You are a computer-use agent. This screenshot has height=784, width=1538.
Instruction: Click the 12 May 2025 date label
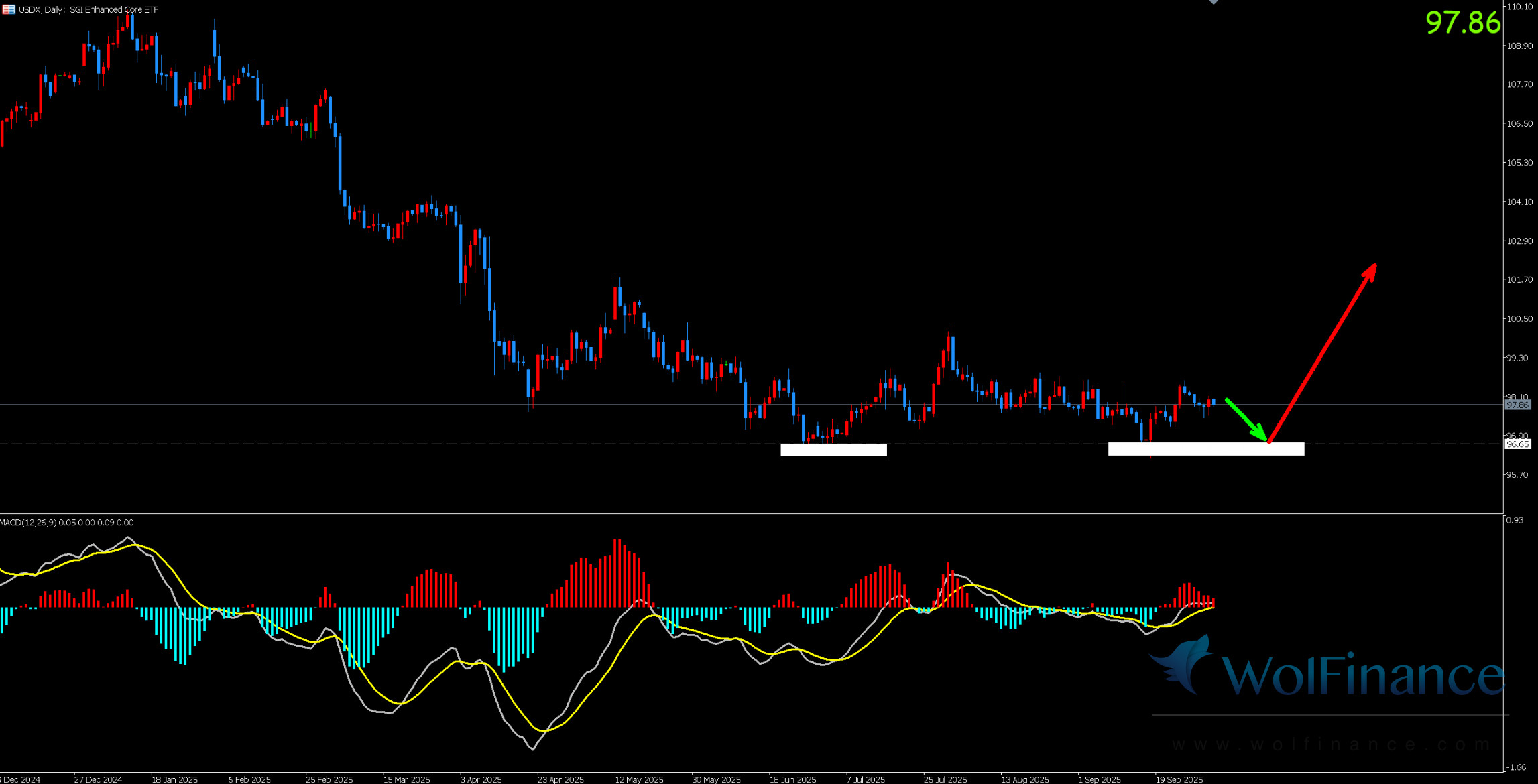coord(639,779)
